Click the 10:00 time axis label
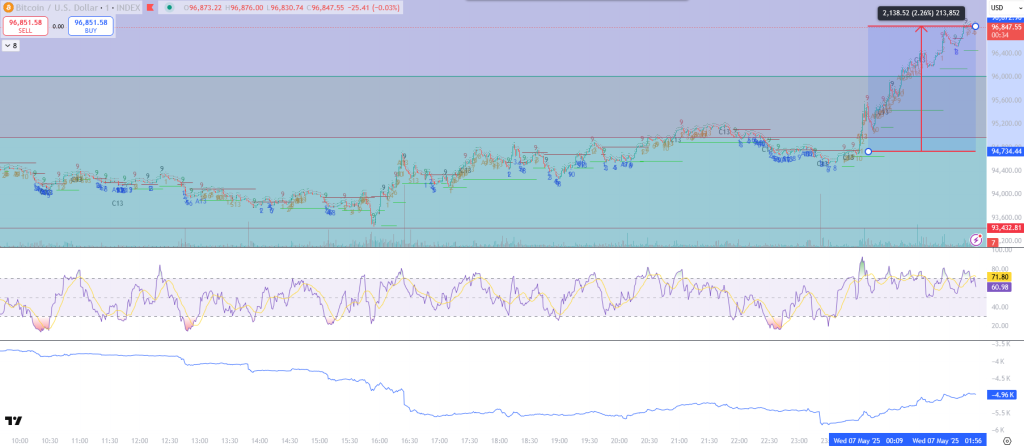Screen dimensions: 1024x446 [20, 440]
